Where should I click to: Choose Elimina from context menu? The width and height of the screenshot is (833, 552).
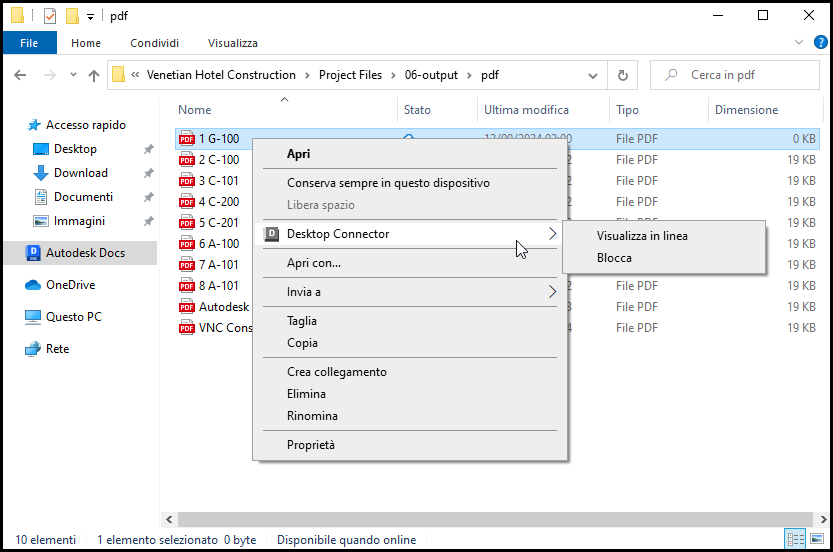(x=307, y=394)
